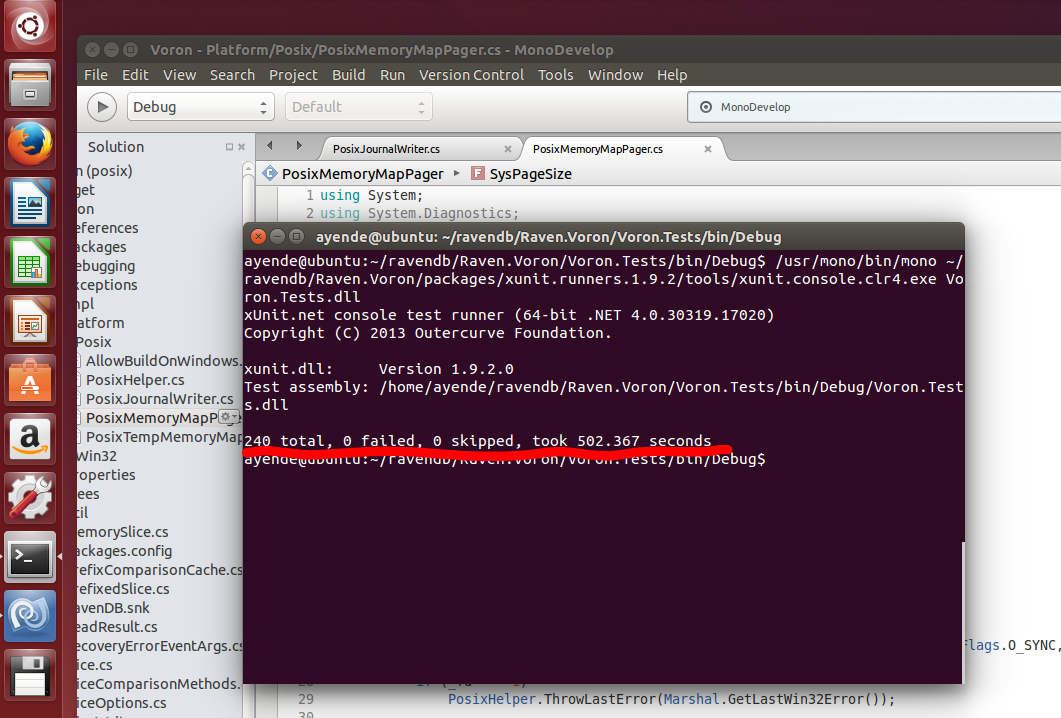Viewport: 1061px width, 718px height.
Task: Open the Version Control menu
Action: [471, 75]
